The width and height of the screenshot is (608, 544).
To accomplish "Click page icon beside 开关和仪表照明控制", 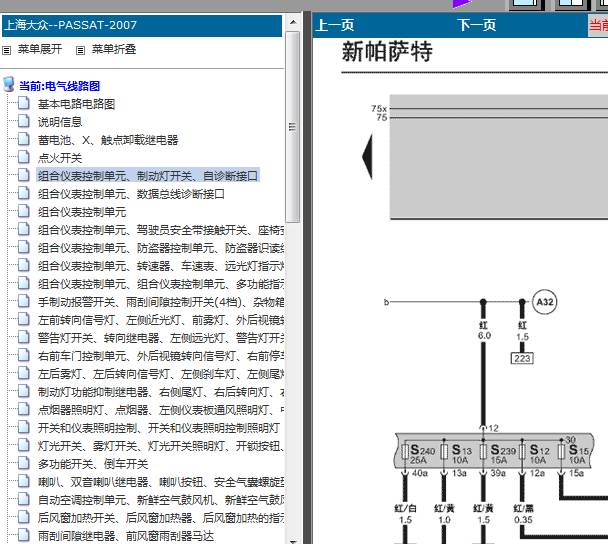I will tap(24, 427).
